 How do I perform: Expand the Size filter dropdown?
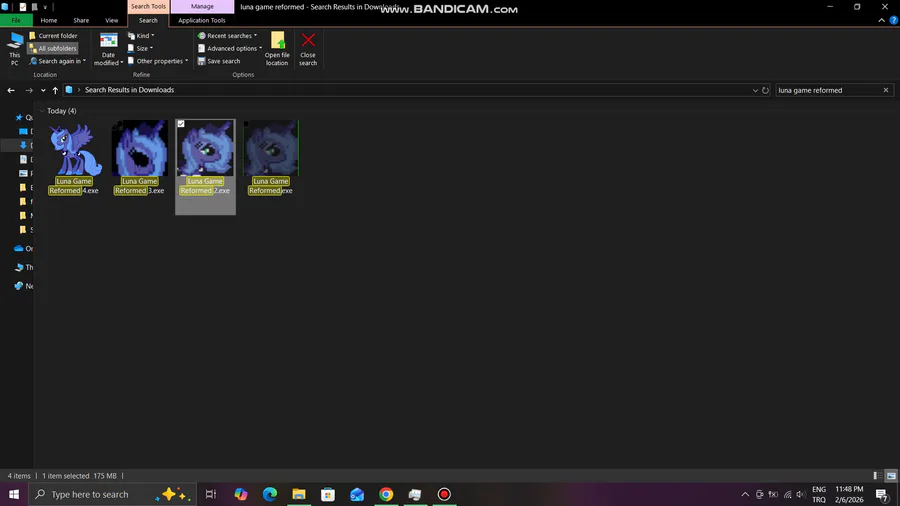tap(140, 48)
